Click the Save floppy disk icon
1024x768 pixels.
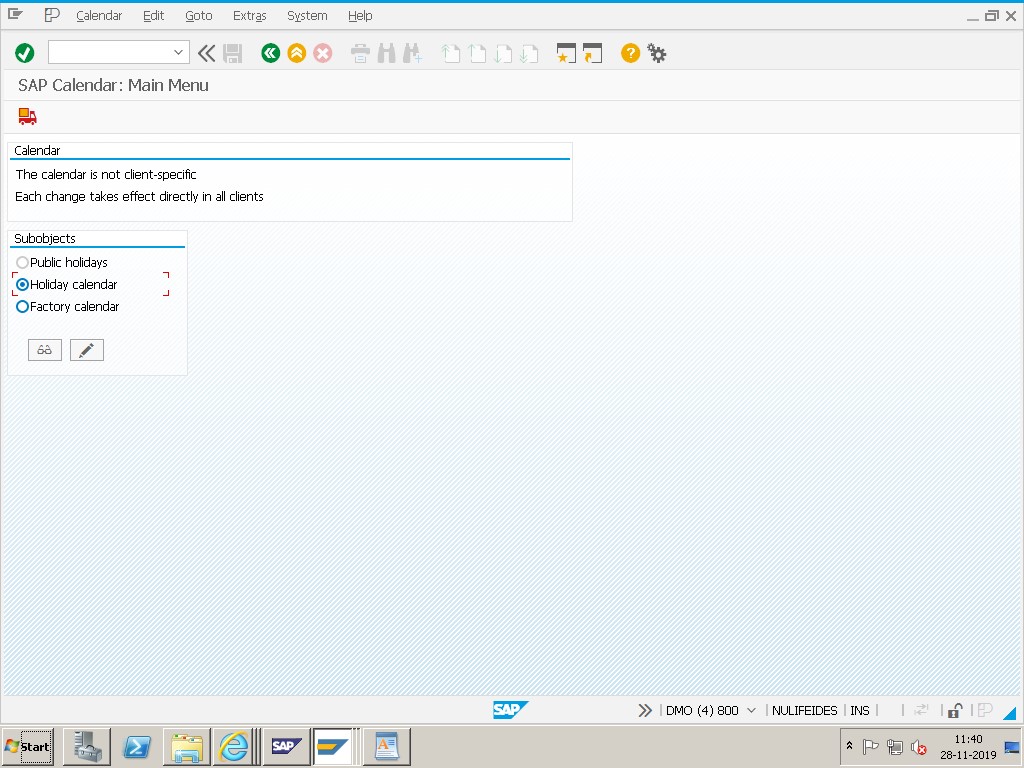click(x=232, y=53)
